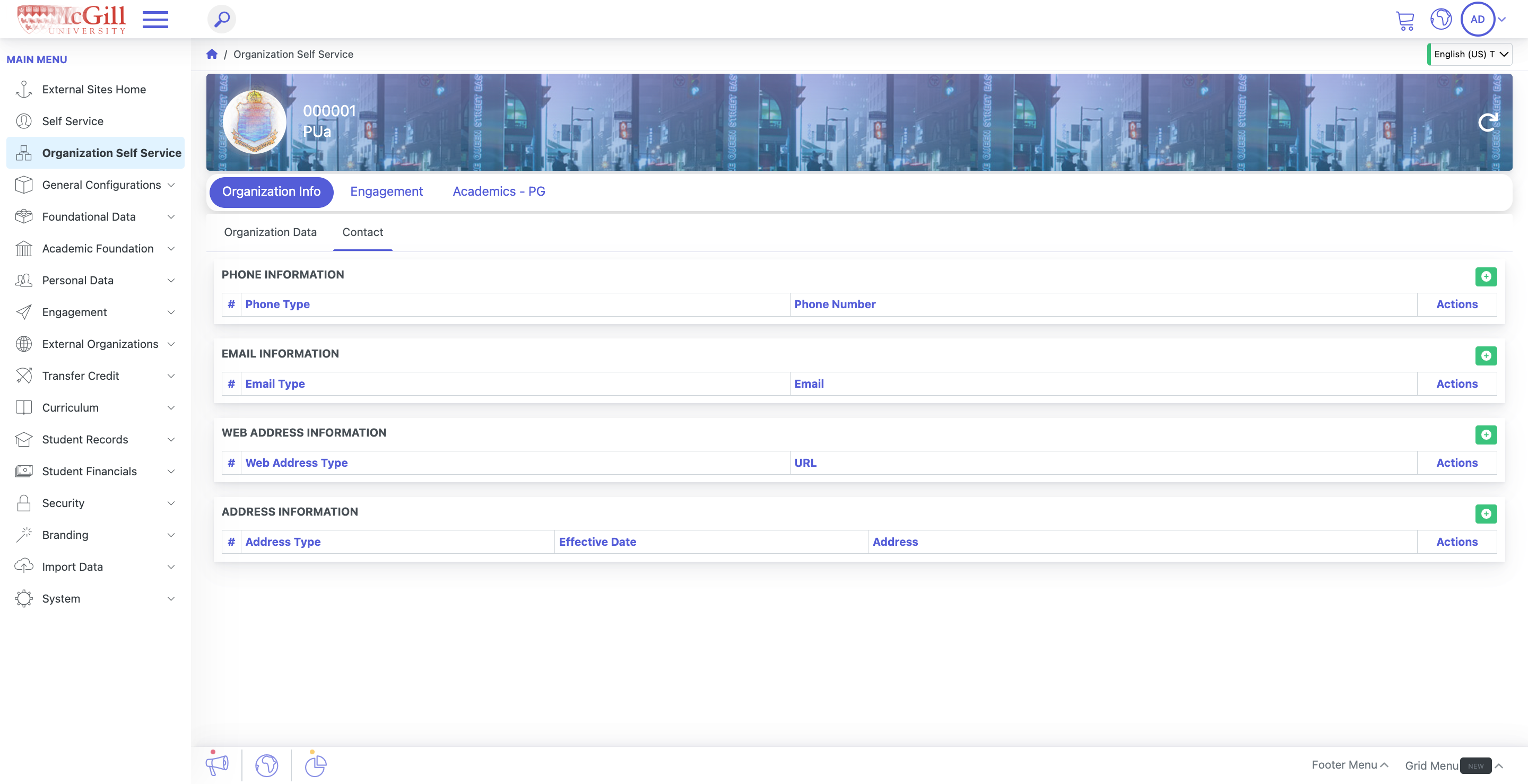The height and width of the screenshot is (784, 1528).
Task: Expand the Engagement sidebar menu
Action: click(95, 312)
